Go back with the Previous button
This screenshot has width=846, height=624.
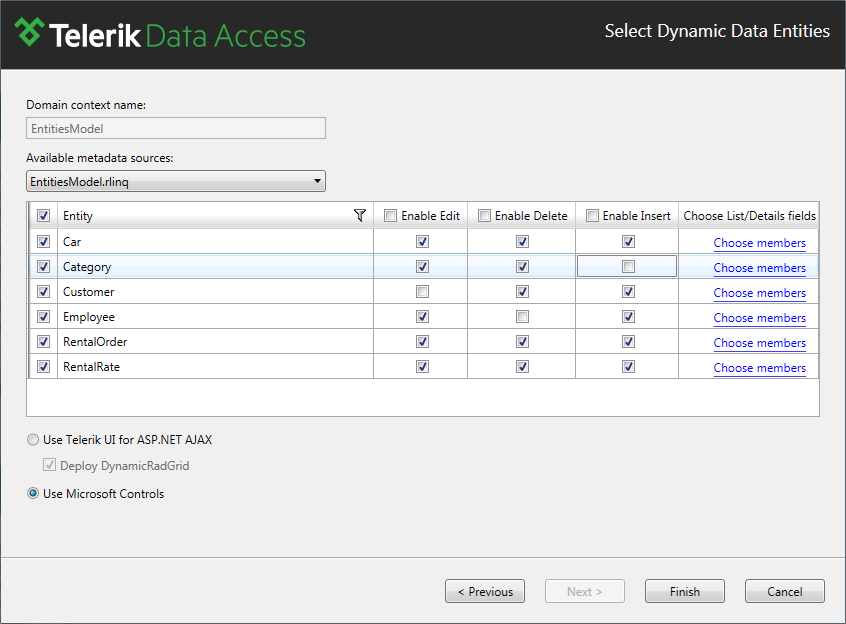point(485,591)
